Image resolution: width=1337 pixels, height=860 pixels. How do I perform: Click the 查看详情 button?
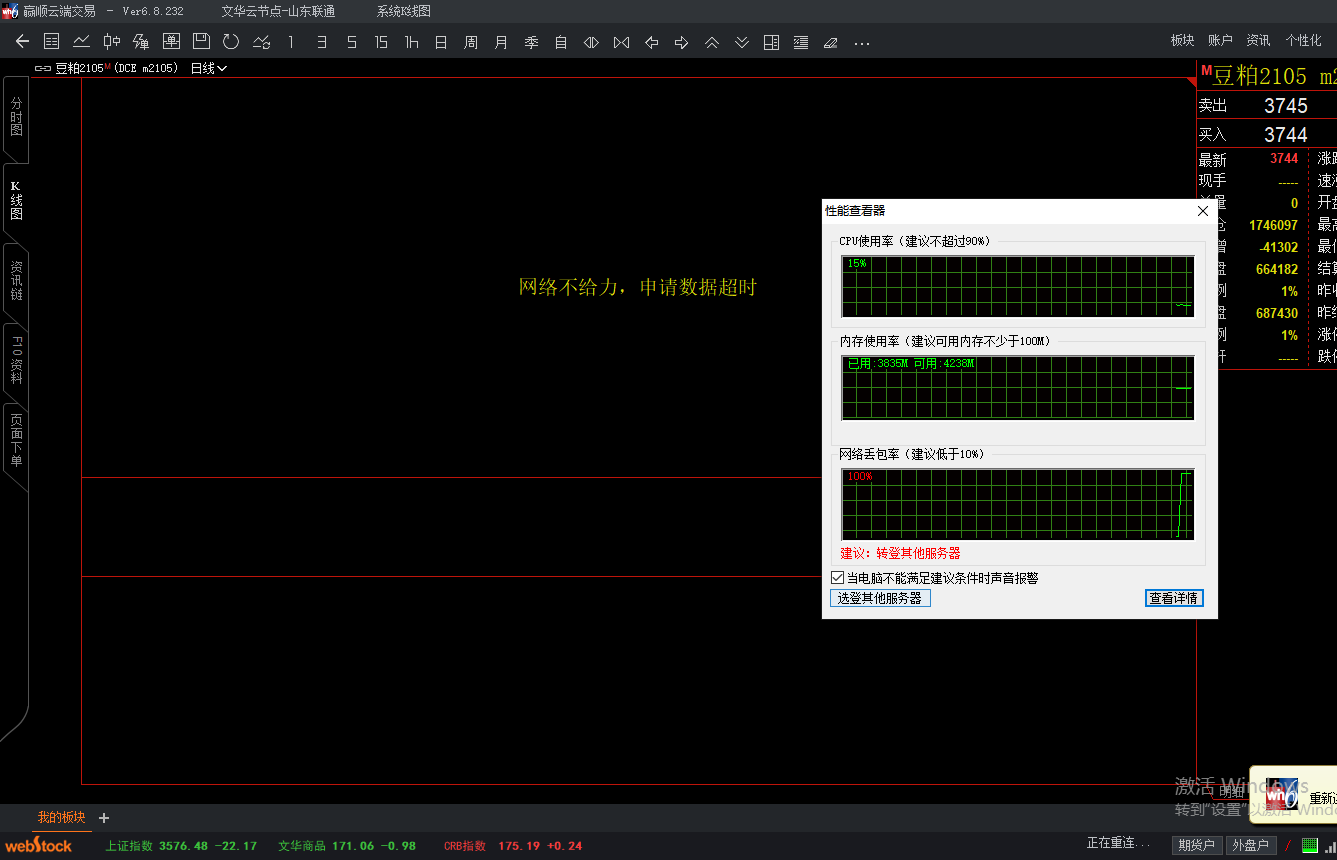[x=1174, y=598]
